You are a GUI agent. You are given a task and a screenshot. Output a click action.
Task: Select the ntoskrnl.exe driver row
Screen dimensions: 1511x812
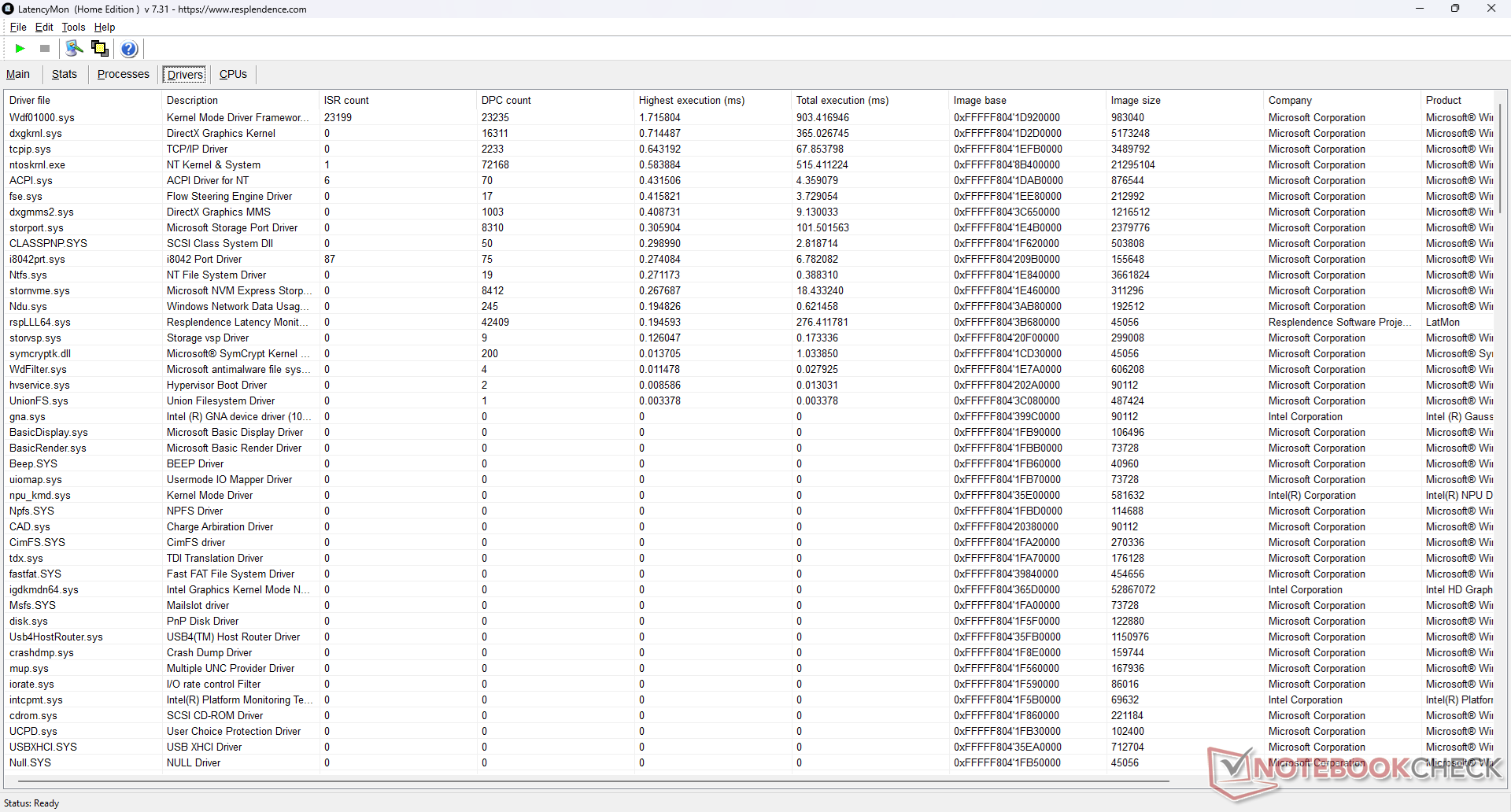pos(749,164)
